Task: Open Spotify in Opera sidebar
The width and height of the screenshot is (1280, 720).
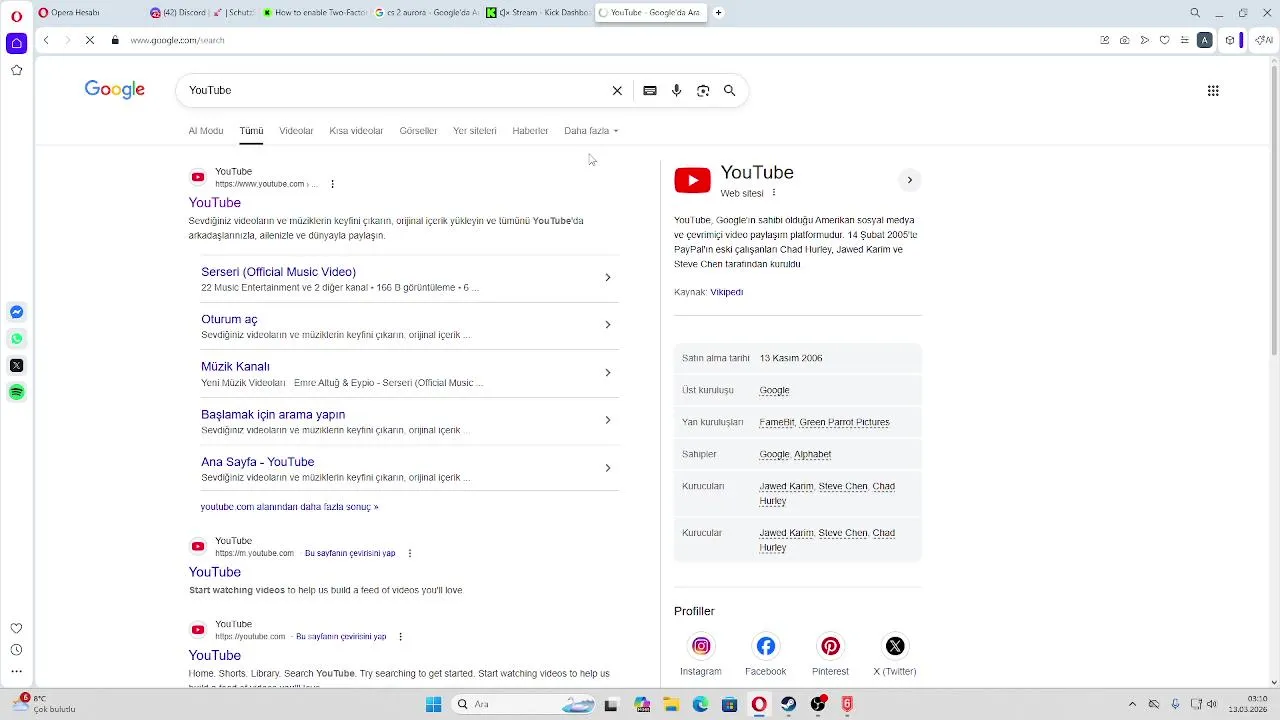Action: [16, 392]
